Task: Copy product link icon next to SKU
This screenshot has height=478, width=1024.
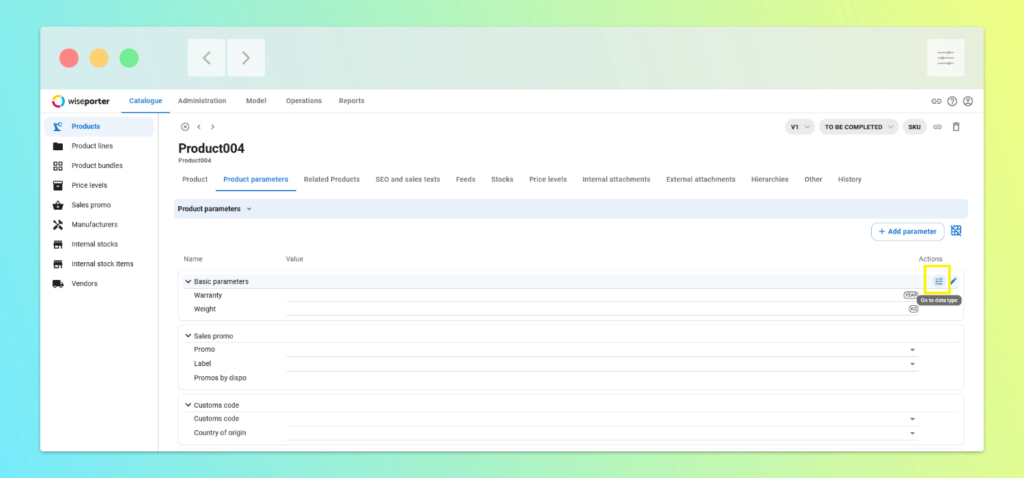Action: [937, 127]
